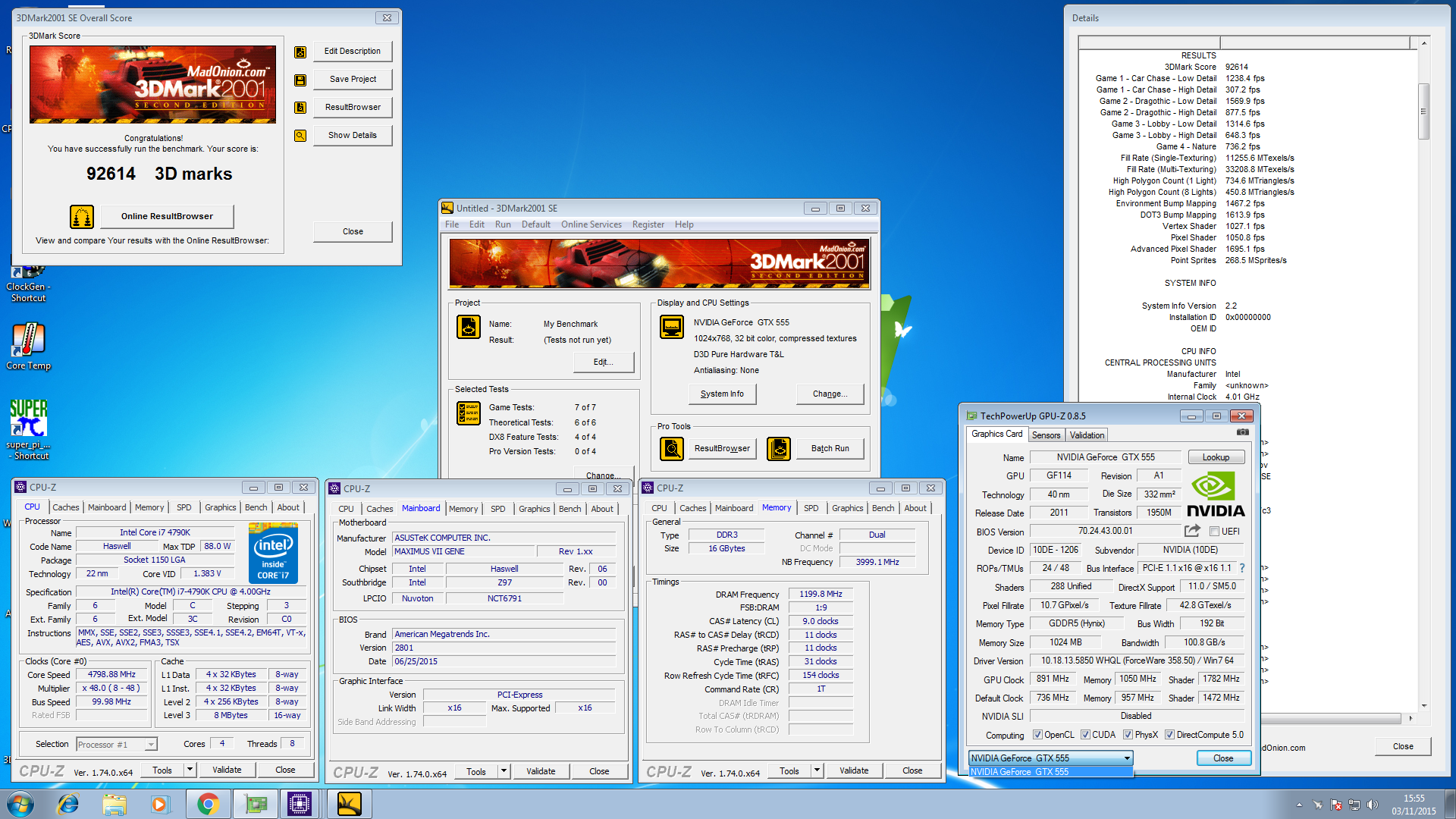
Task: Click Edit button in Project group
Action: 603,362
